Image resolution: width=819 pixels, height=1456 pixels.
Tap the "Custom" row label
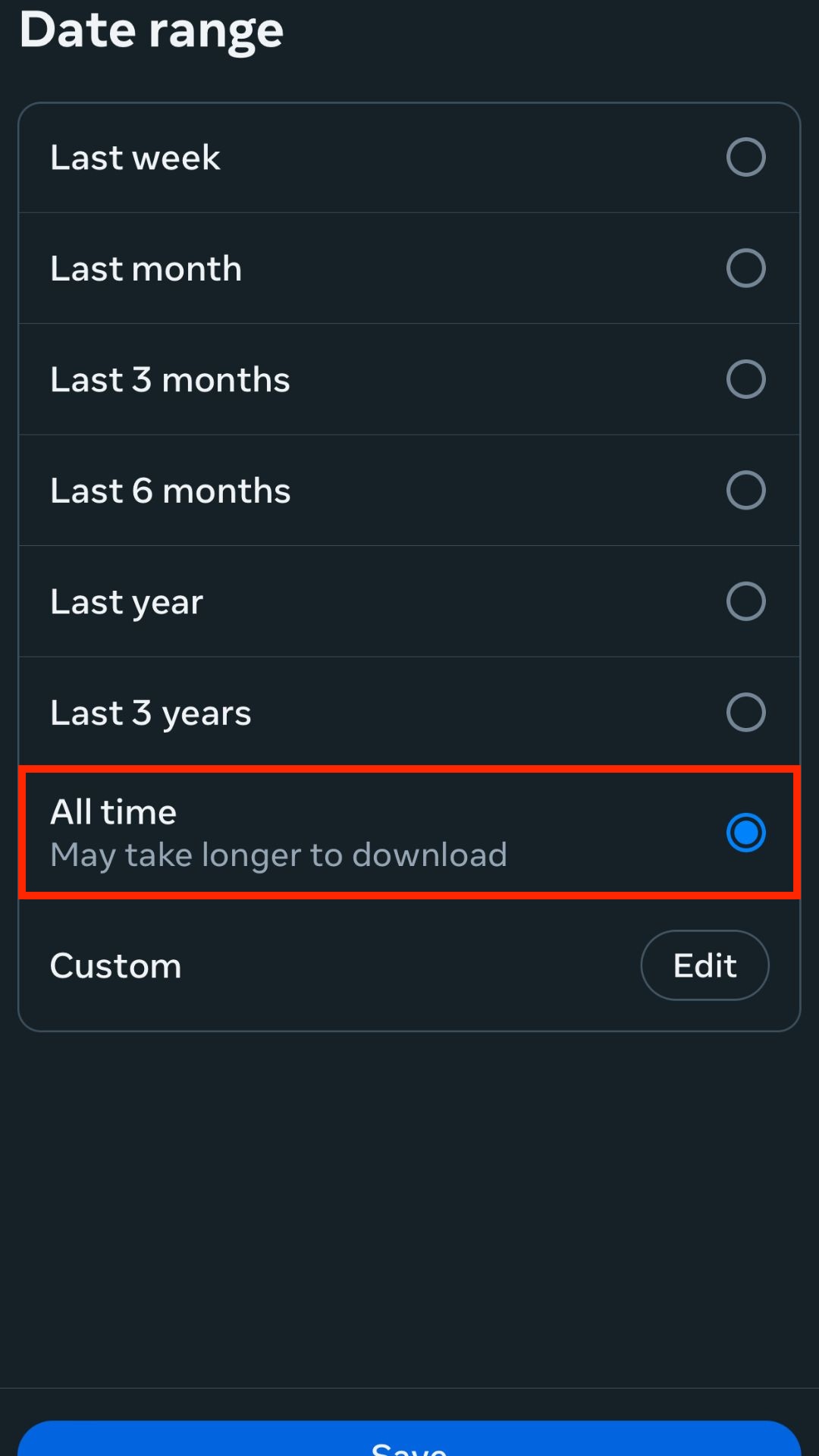(116, 966)
